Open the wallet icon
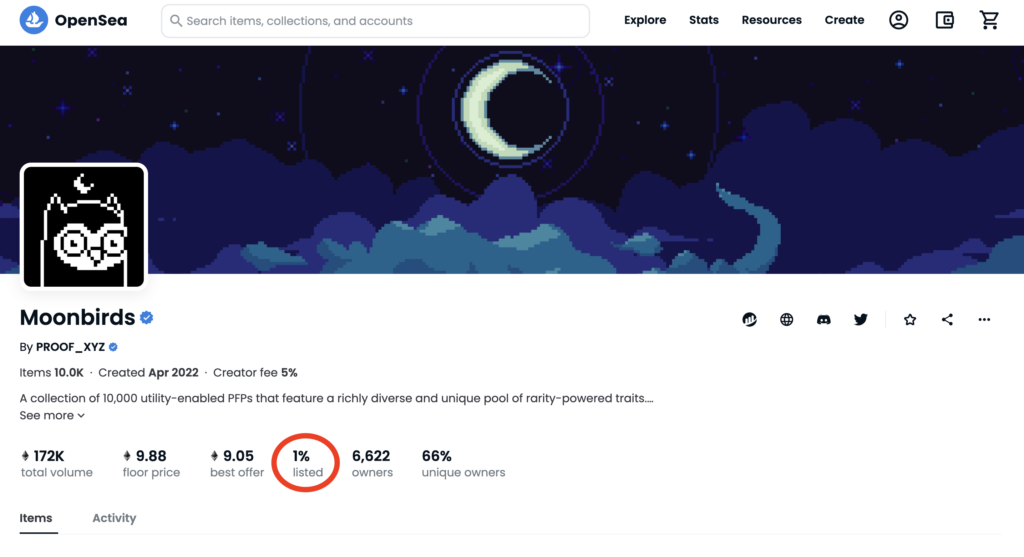The width and height of the screenshot is (1024, 557). point(944,20)
